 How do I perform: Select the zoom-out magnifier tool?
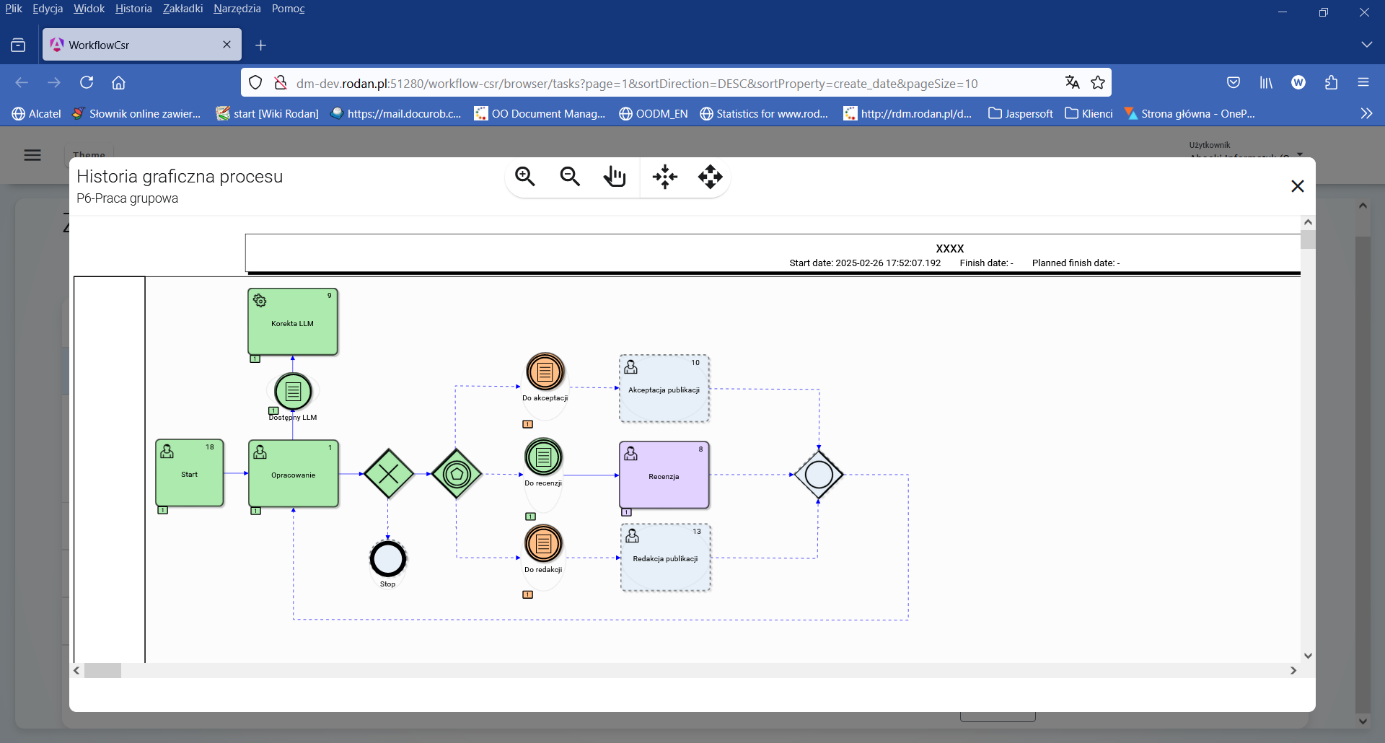[x=570, y=176]
